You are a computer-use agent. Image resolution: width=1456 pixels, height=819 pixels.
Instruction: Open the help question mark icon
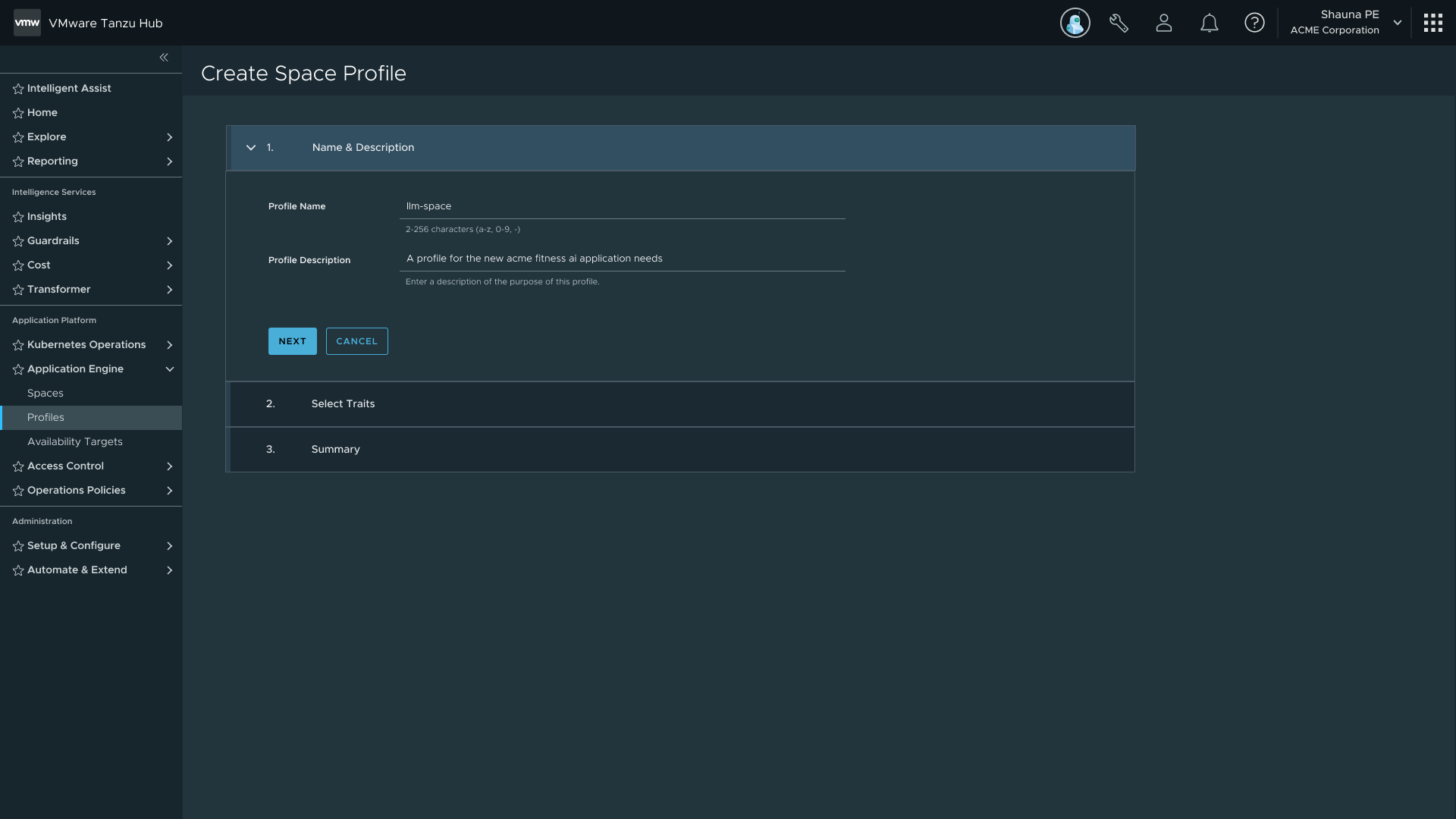tap(1254, 23)
